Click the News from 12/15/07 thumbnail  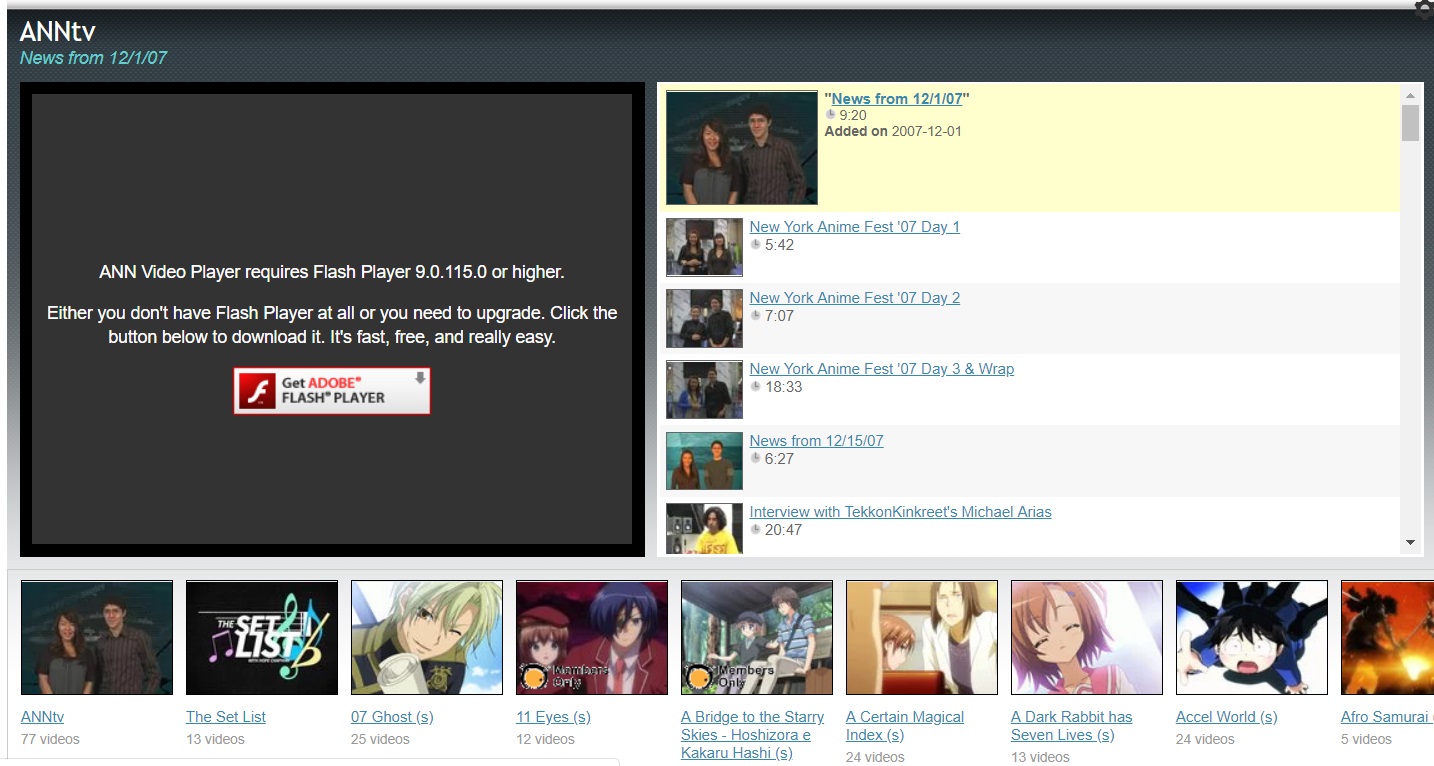click(x=705, y=462)
